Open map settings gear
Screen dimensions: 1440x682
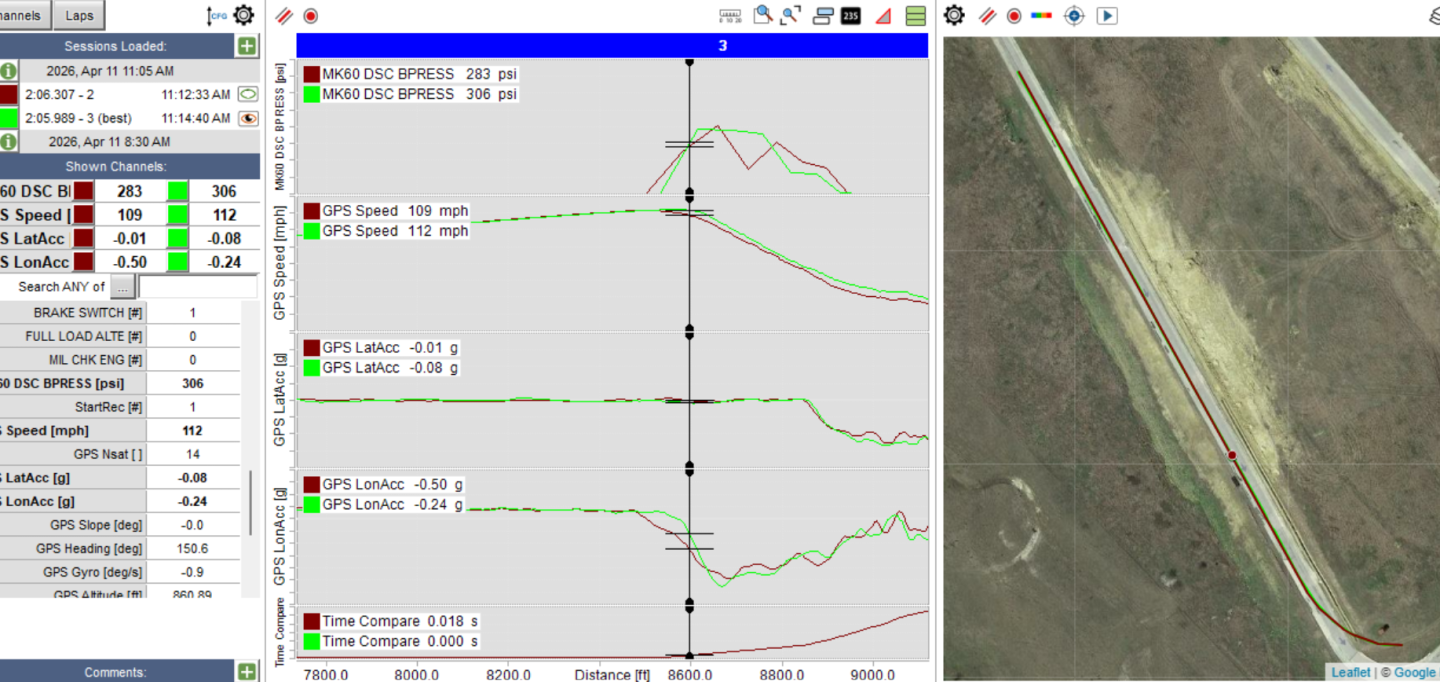coord(954,16)
